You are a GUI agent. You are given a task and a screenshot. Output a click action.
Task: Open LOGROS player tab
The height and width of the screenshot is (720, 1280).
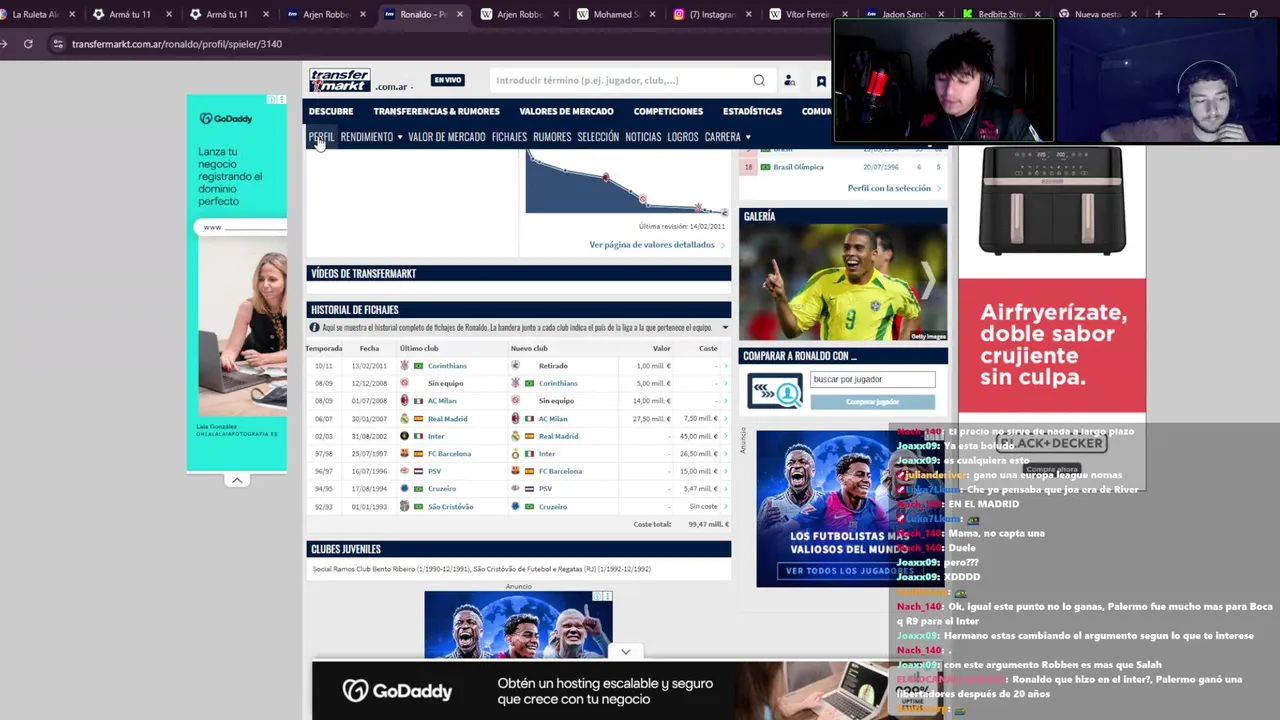[683, 137]
